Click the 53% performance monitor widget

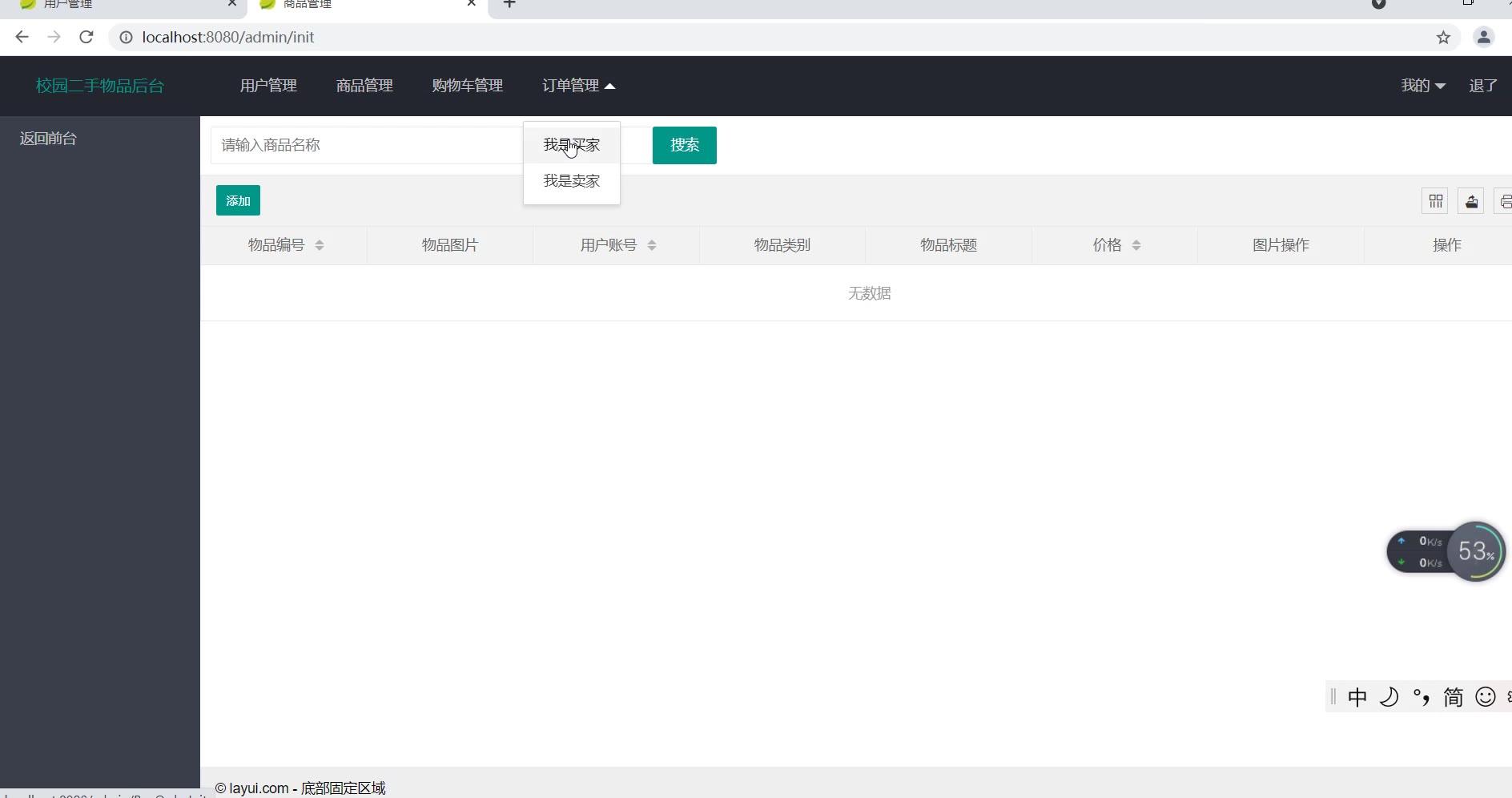(x=1476, y=551)
